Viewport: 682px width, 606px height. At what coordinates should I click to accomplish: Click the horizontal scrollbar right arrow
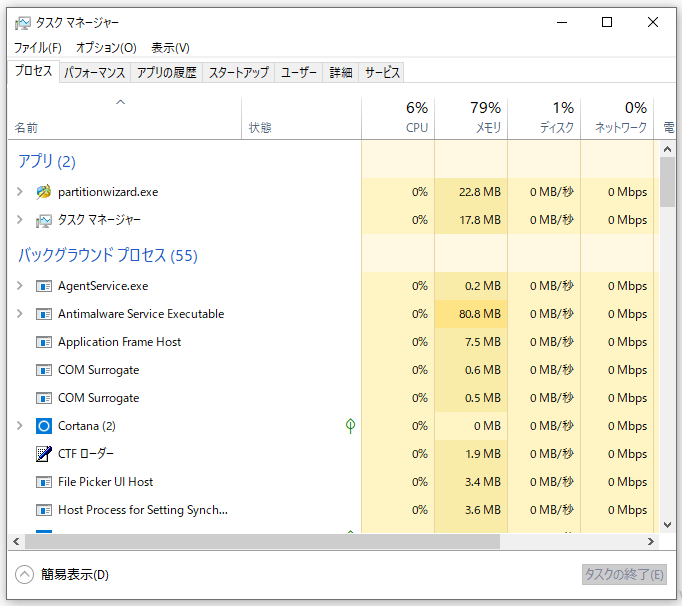pos(651,542)
